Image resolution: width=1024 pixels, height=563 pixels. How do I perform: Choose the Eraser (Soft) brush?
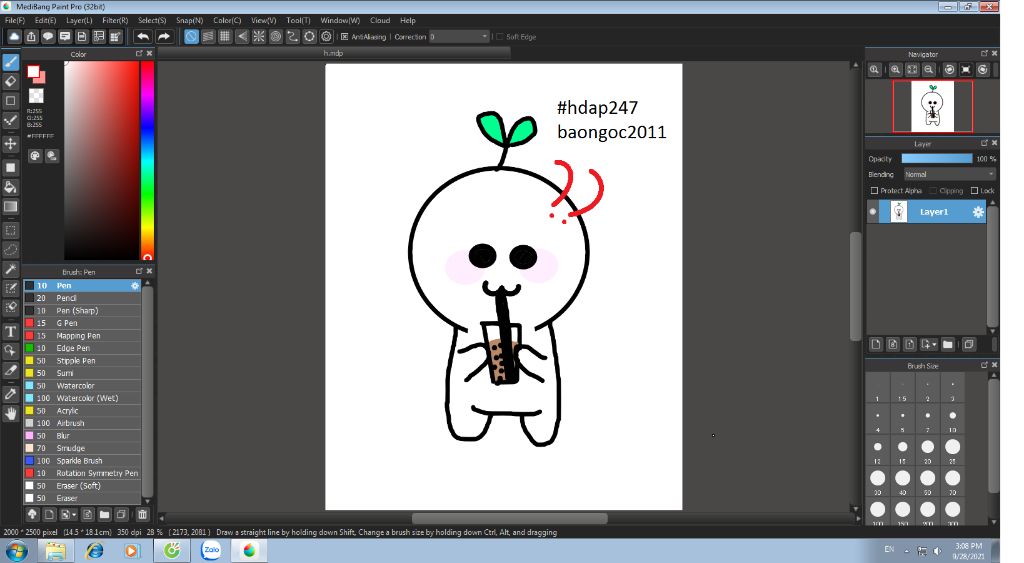click(x=82, y=485)
